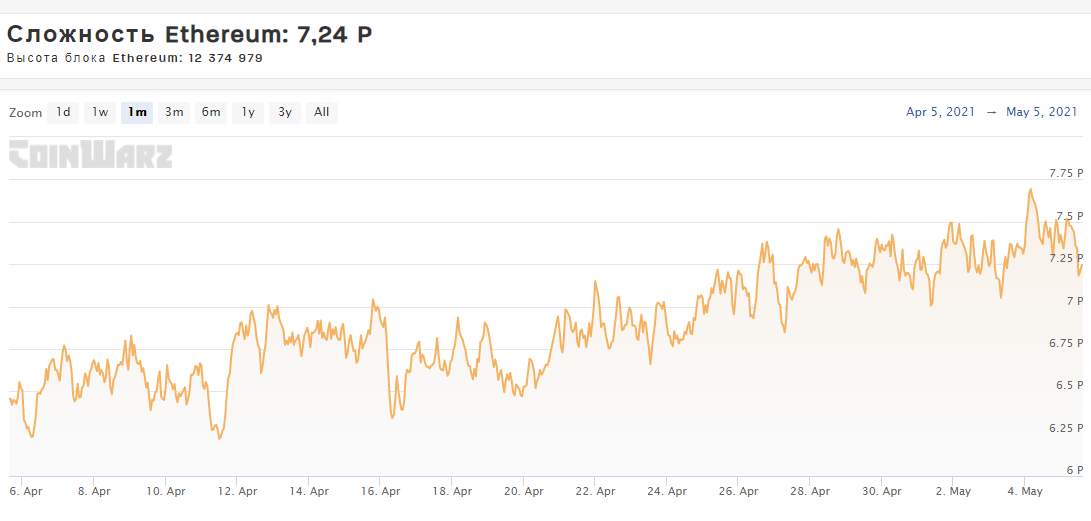This screenshot has height=521, width=1091.
Task: Click the 6.75 P axis label
Action: tap(1066, 343)
